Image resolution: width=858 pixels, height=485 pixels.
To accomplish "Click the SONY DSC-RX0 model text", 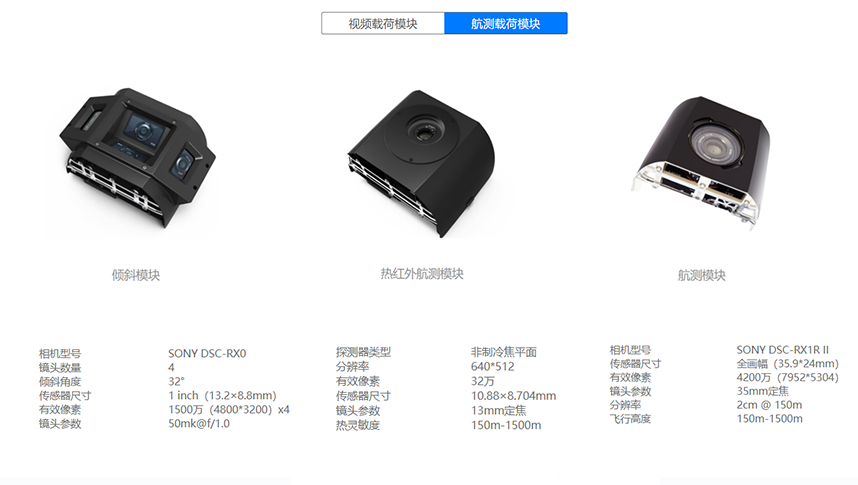I will tap(207, 354).
